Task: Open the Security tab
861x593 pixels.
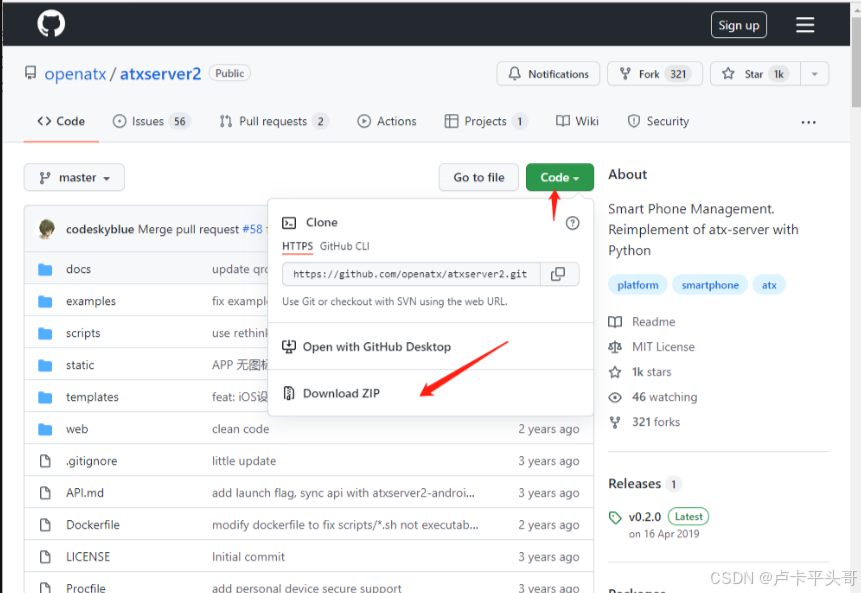Action: (x=658, y=121)
